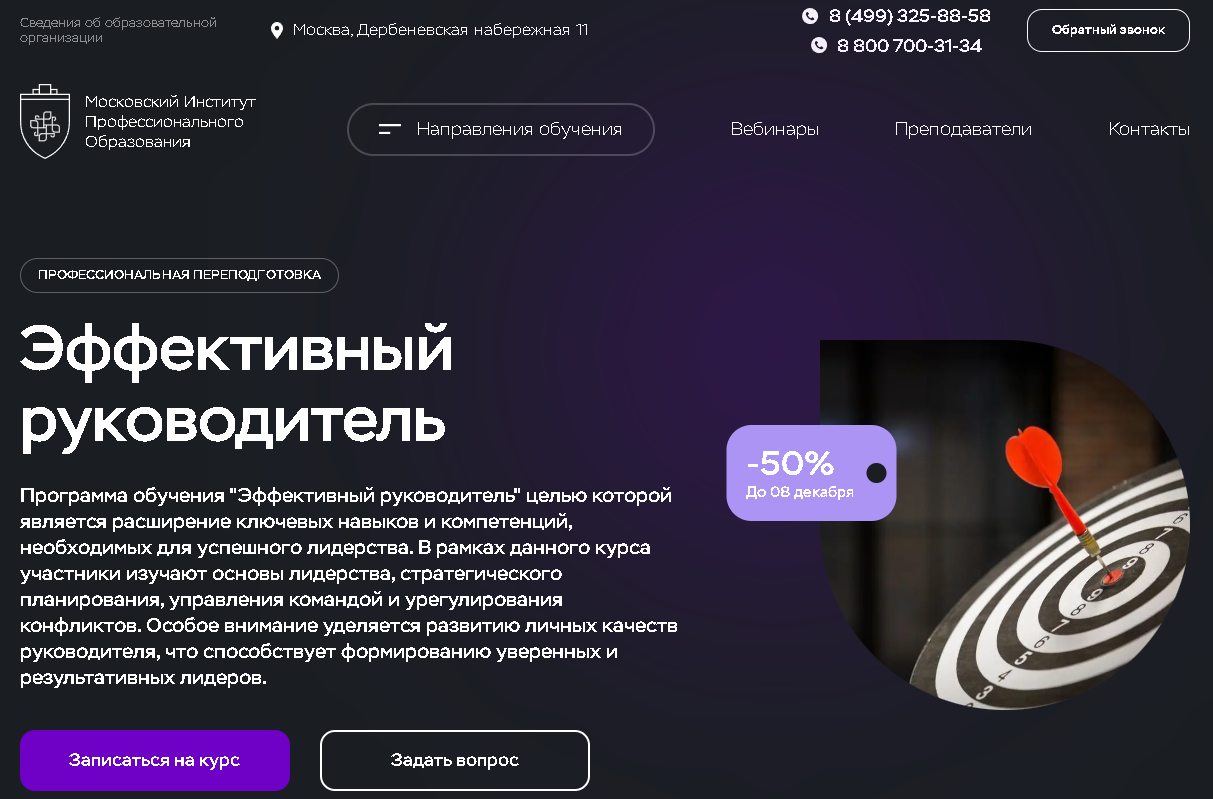The width and height of the screenshot is (1213, 799).
Task: Click the phone icon beside 8 (499) 325-88-58
Action: tap(810, 16)
